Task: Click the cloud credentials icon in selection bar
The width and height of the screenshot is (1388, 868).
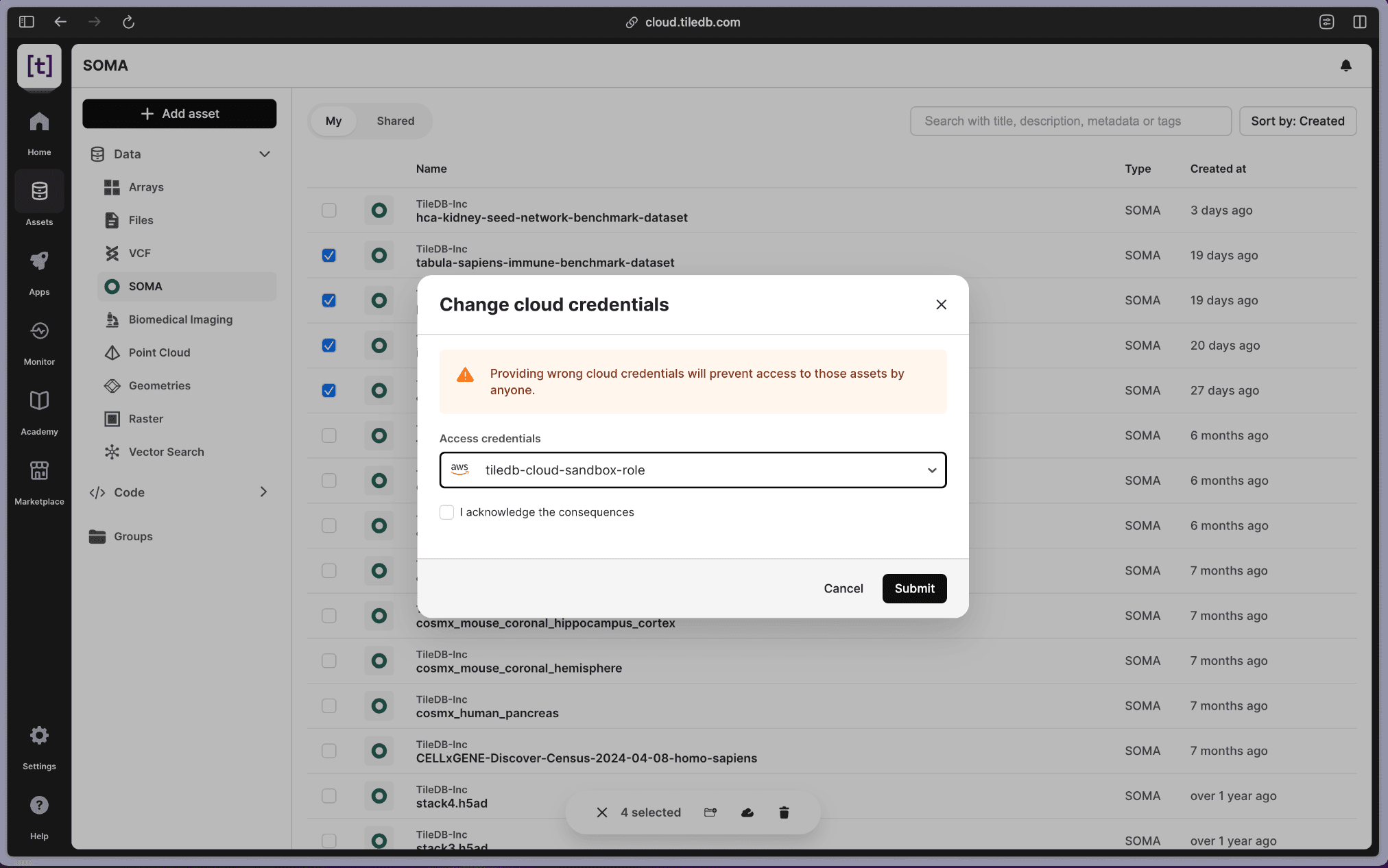Action: [747, 812]
